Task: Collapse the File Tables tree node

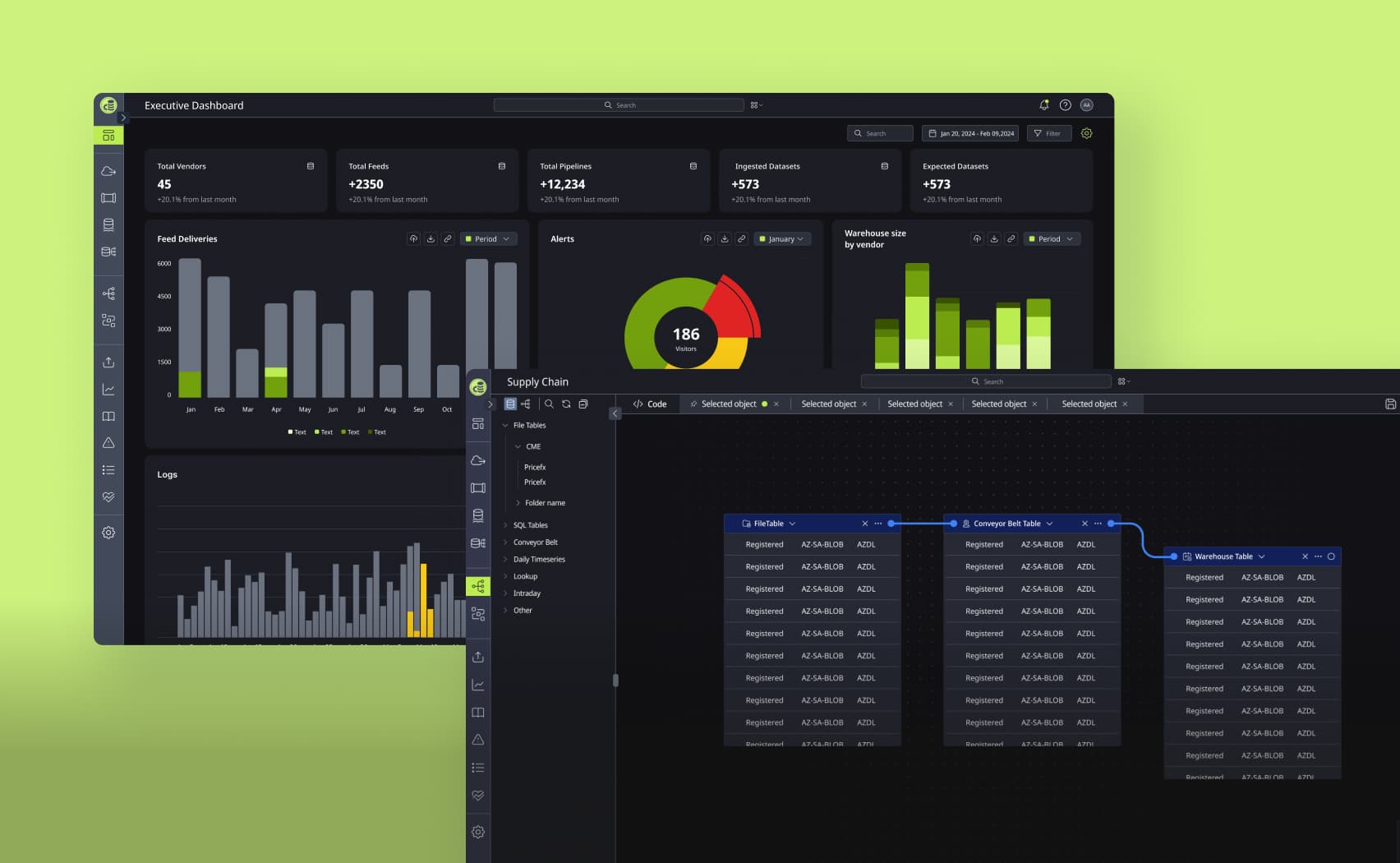Action: pyautogui.click(x=505, y=426)
